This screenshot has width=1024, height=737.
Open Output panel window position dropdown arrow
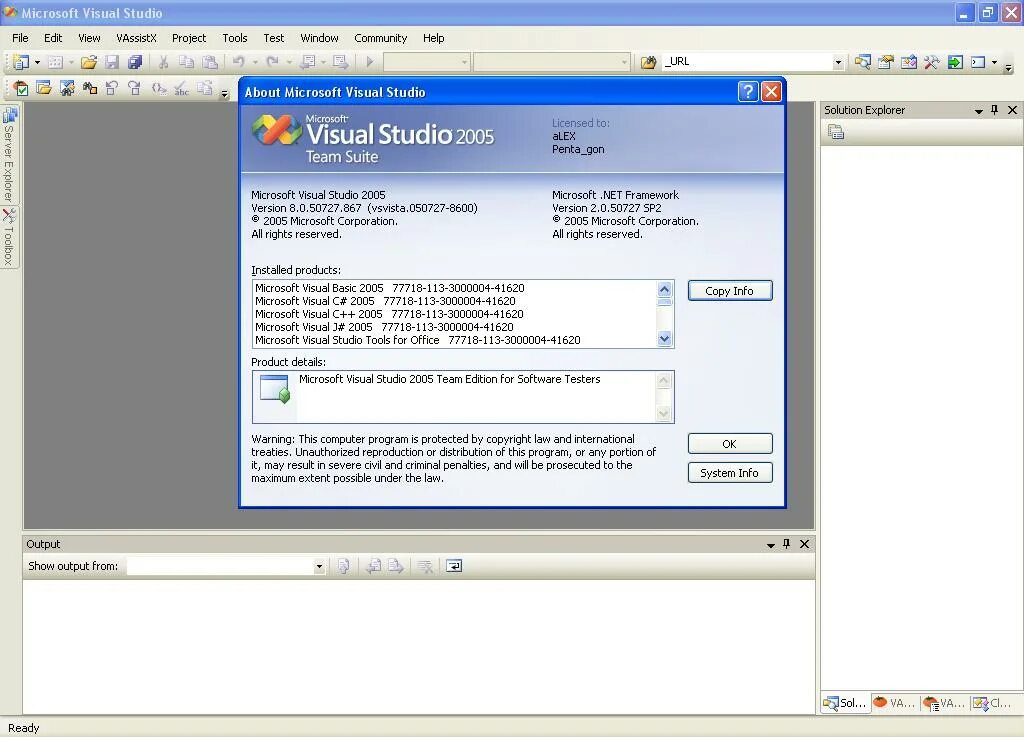(771, 544)
